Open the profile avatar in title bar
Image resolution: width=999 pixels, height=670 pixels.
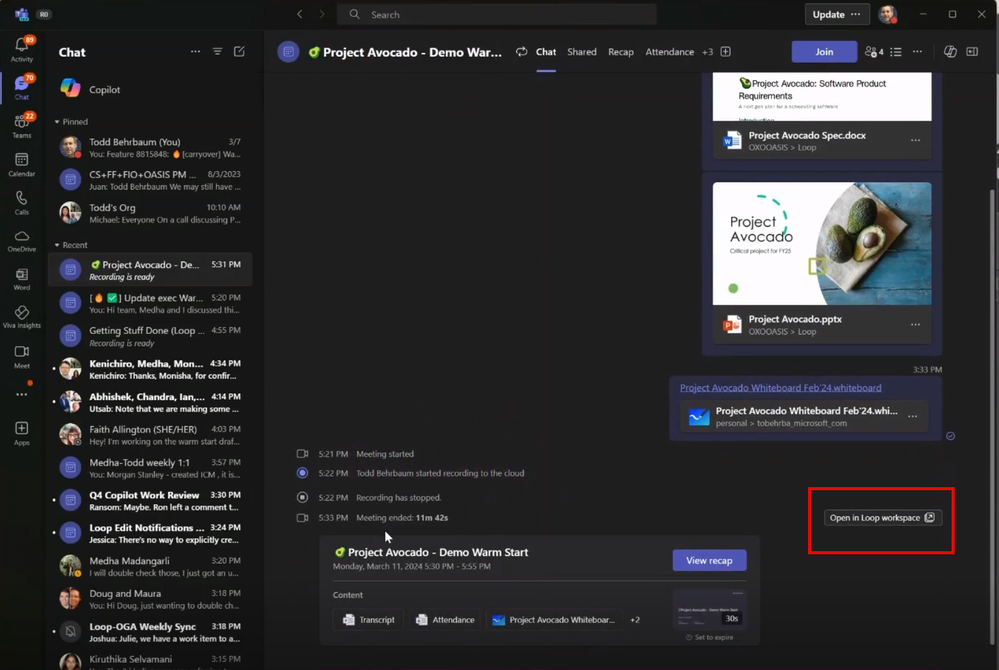click(888, 14)
